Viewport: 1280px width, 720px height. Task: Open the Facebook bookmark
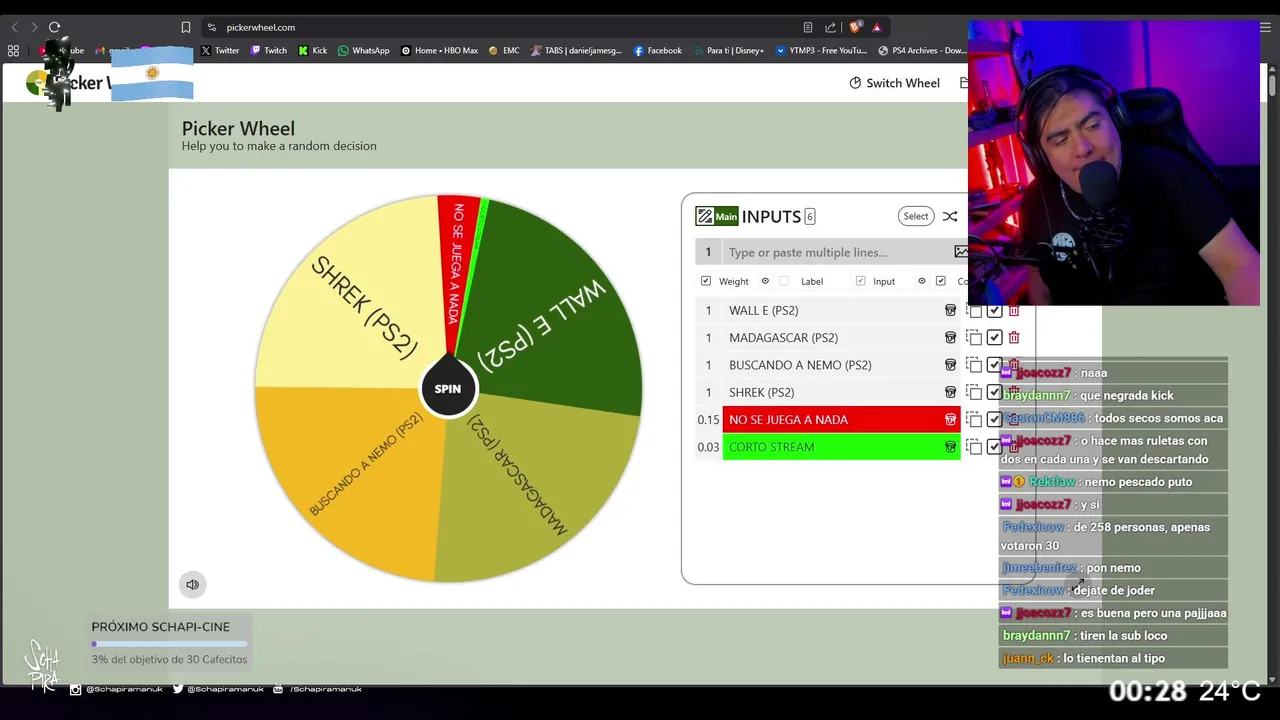point(658,50)
